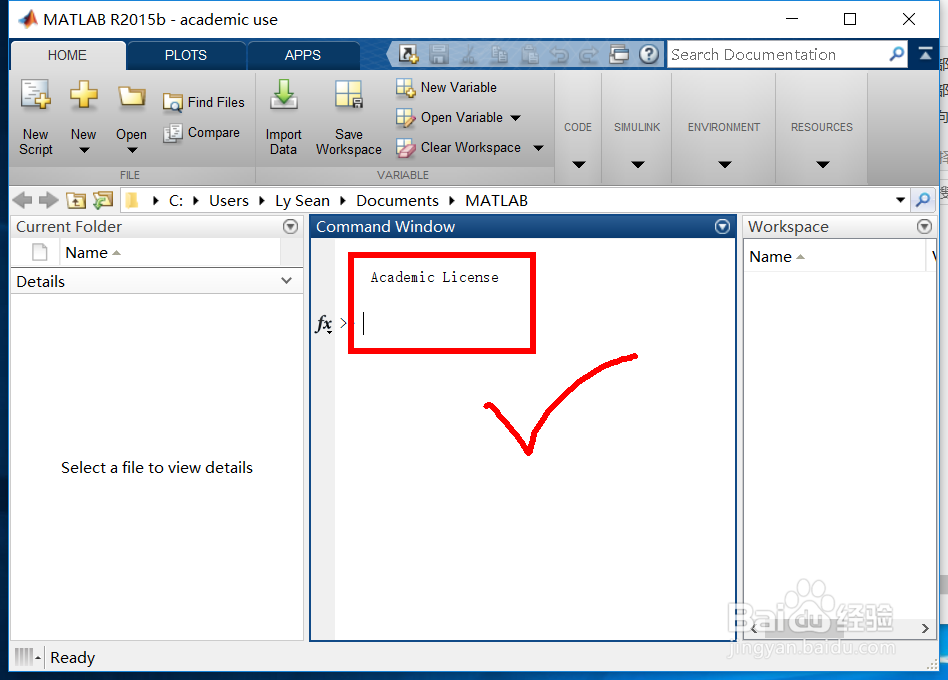Image resolution: width=948 pixels, height=680 pixels.
Task: Expand the Open dropdown arrow
Action: point(132,151)
